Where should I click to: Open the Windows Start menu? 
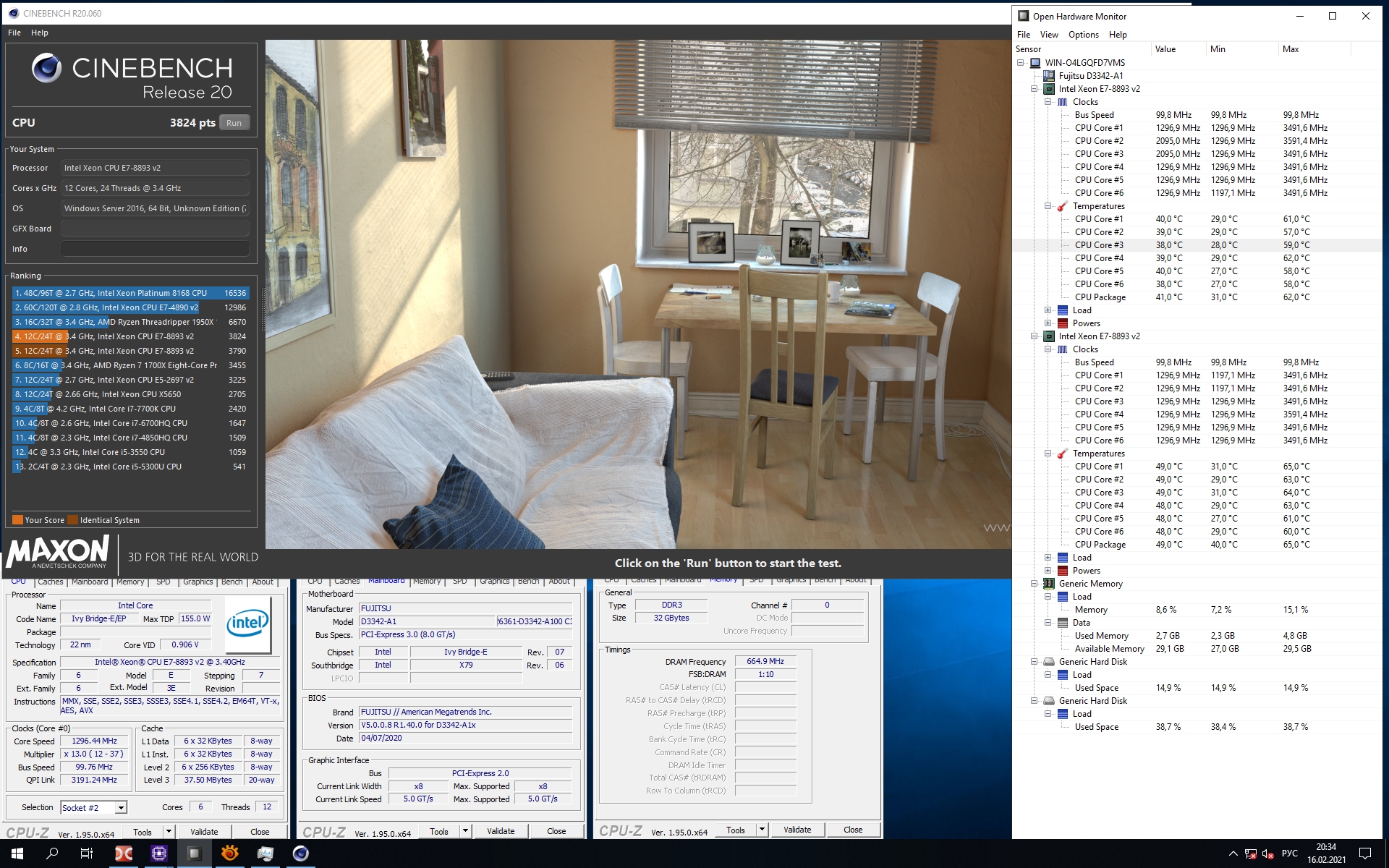pyautogui.click(x=17, y=854)
